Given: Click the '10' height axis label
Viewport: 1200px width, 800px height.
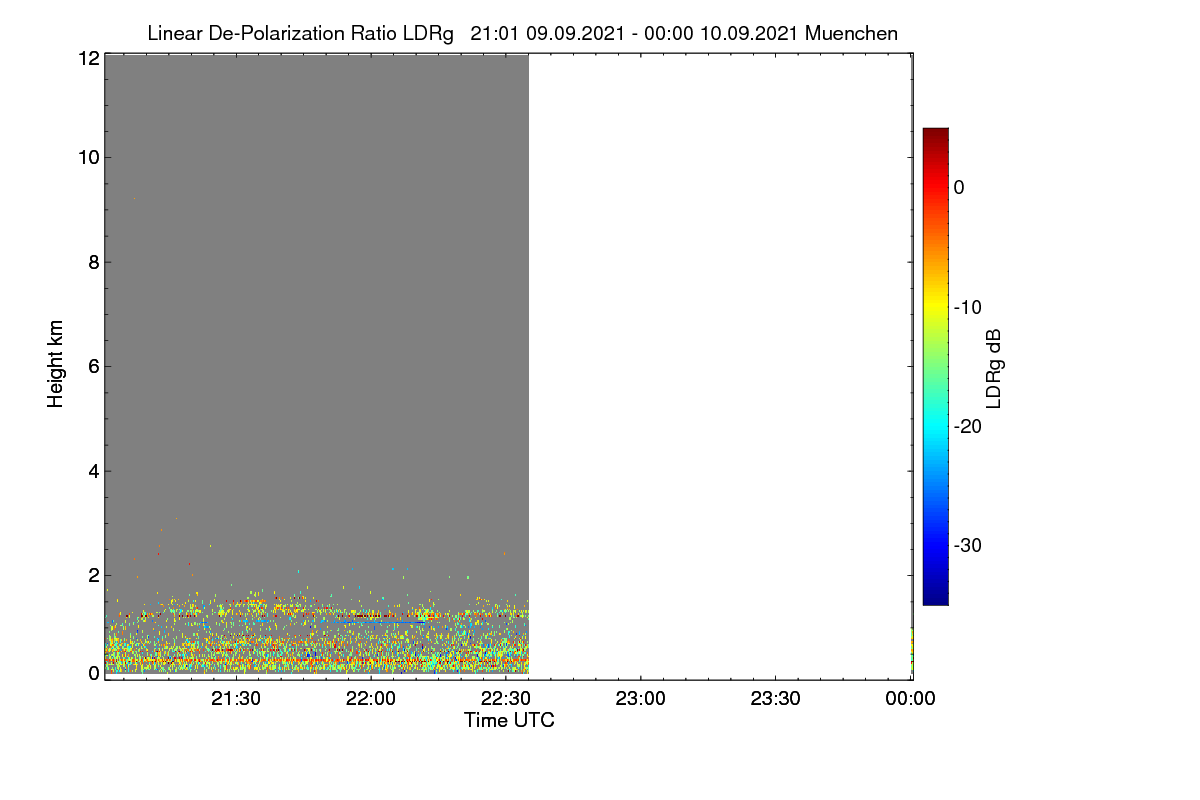Looking at the screenshot, I should point(88,157).
